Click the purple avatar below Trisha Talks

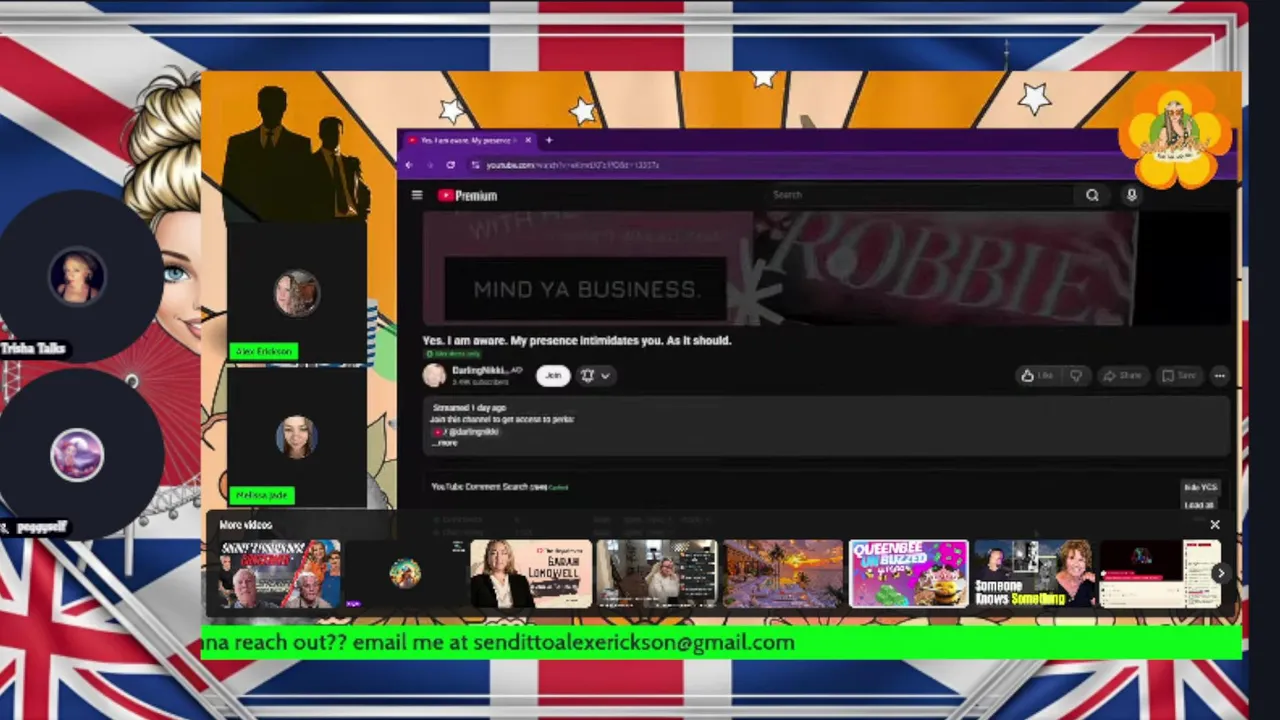click(77, 455)
